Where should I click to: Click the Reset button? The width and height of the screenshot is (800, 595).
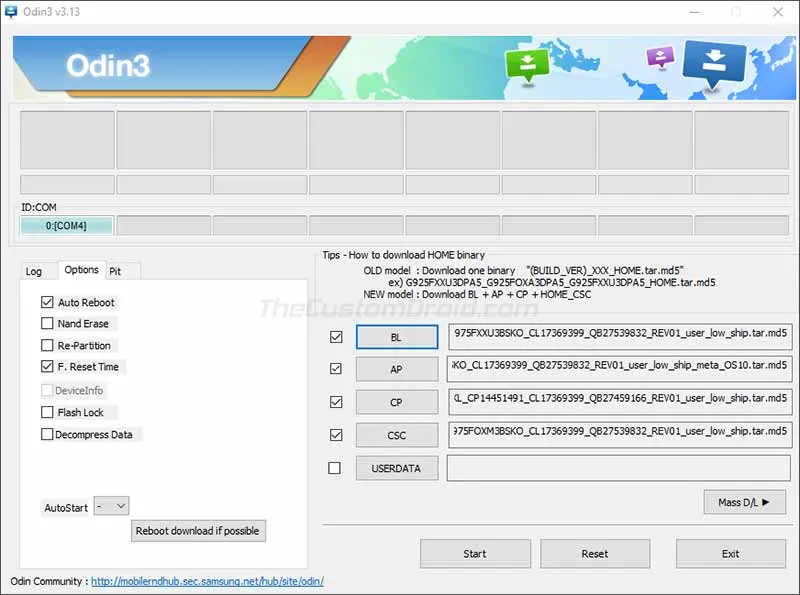click(595, 553)
